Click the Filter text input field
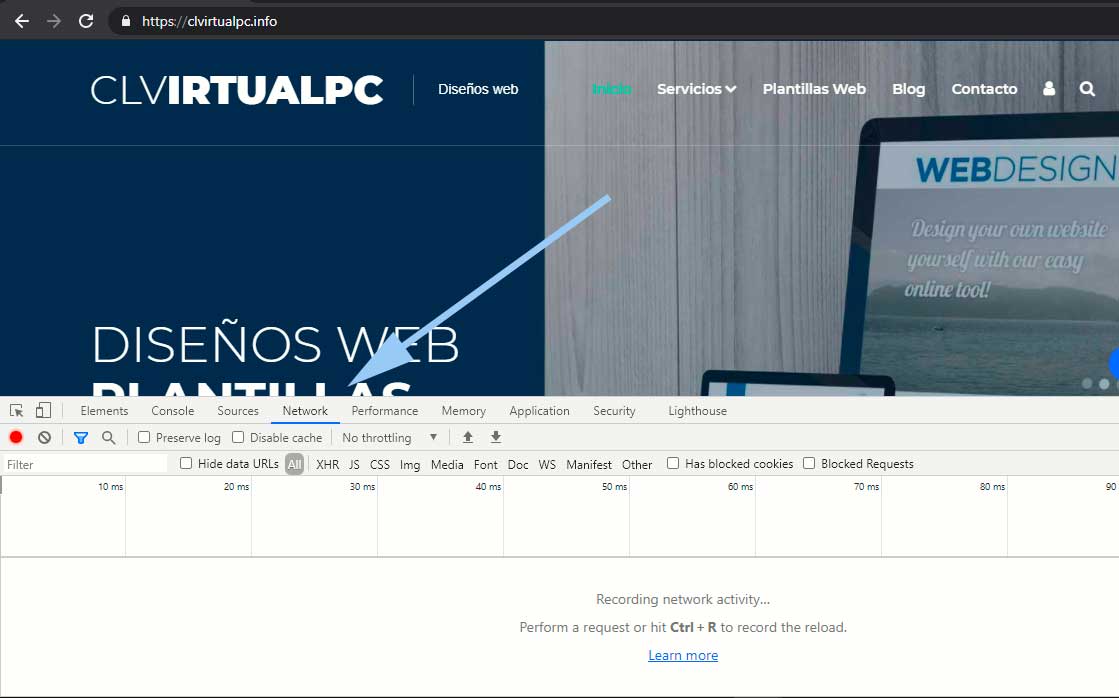The width and height of the screenshot is (1119, 698). point(85,464)
